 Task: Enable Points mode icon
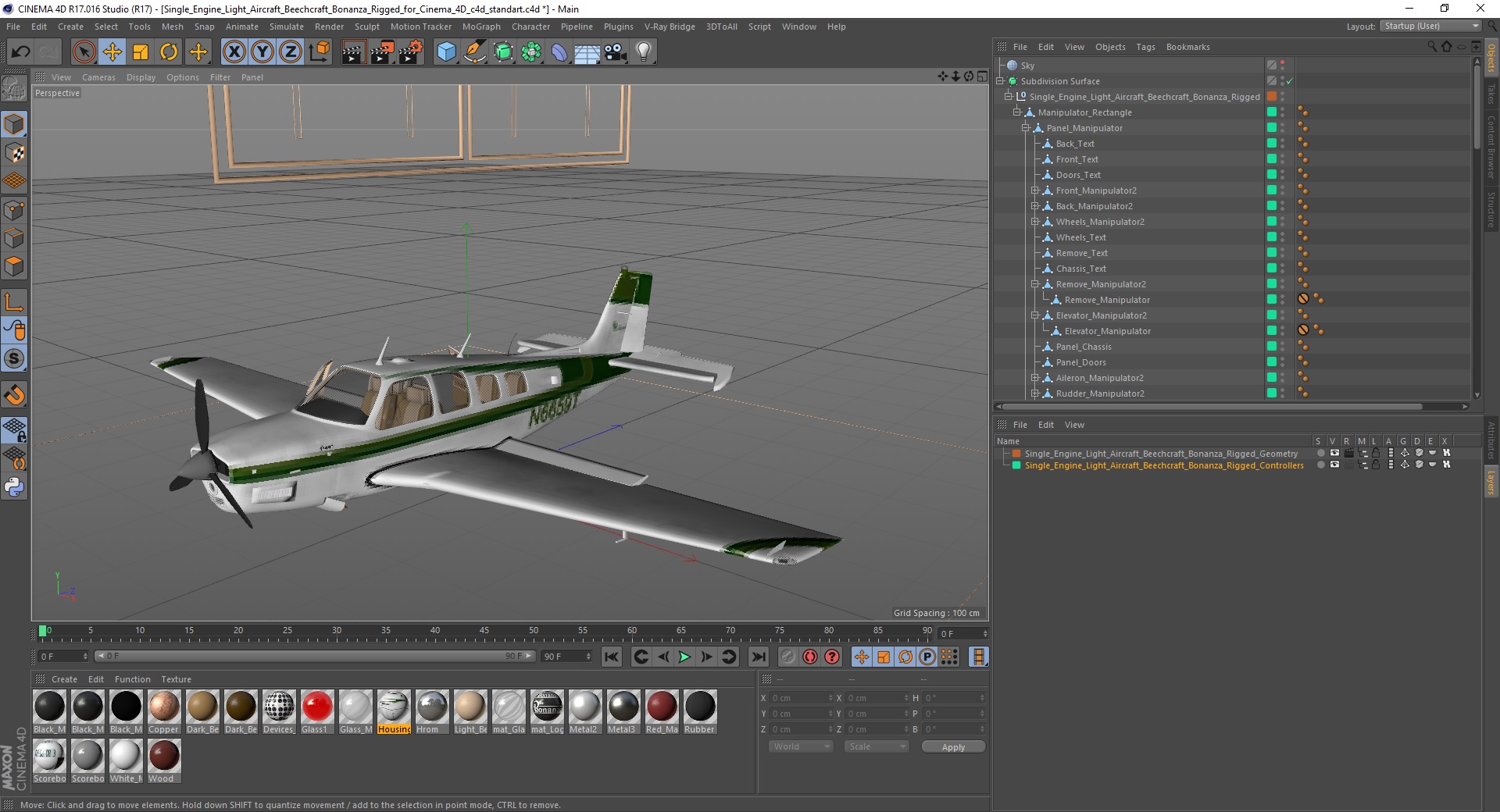(x=14, y=209)
